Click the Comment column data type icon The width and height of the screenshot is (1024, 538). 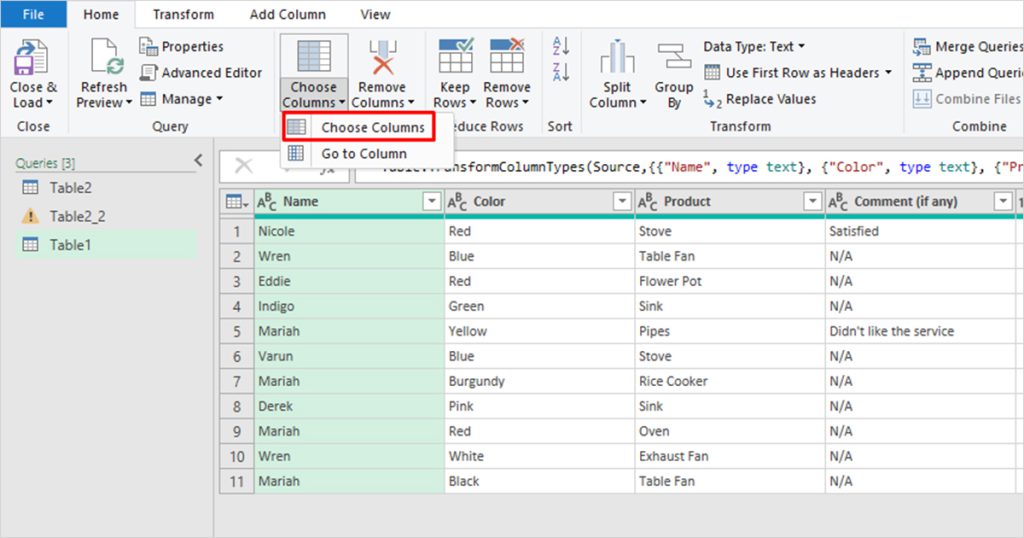pos(838,202)
